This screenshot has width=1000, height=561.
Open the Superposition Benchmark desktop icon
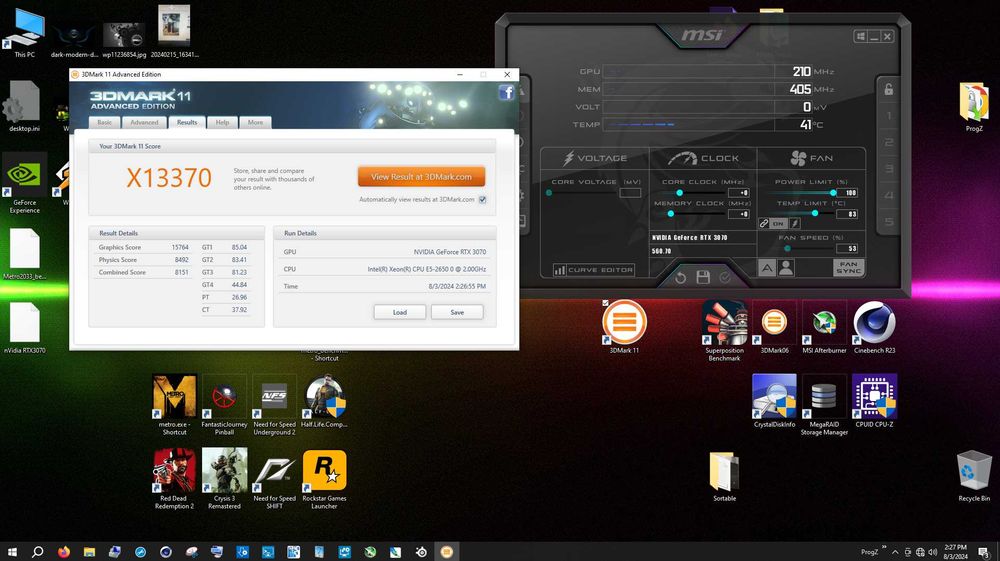point(724,330)
